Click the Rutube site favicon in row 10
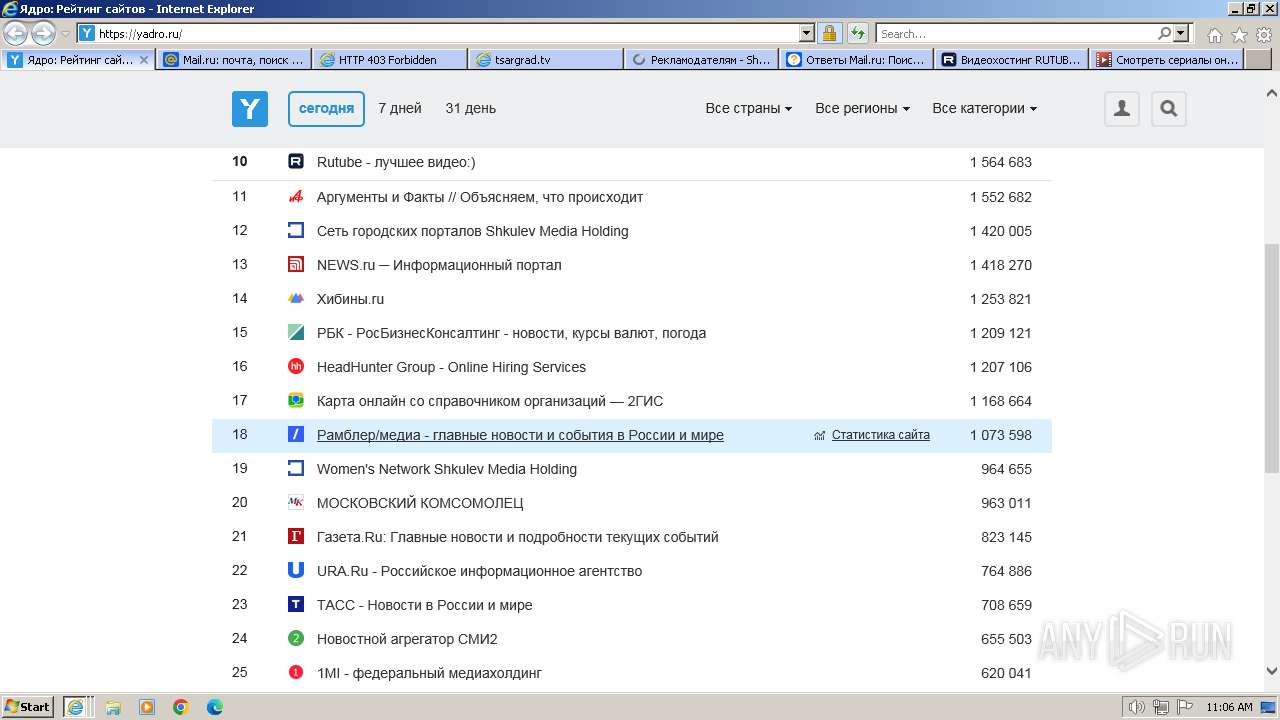Viewport: 1280px width, 720px height. pyautogui.click(x=296, y=162)
